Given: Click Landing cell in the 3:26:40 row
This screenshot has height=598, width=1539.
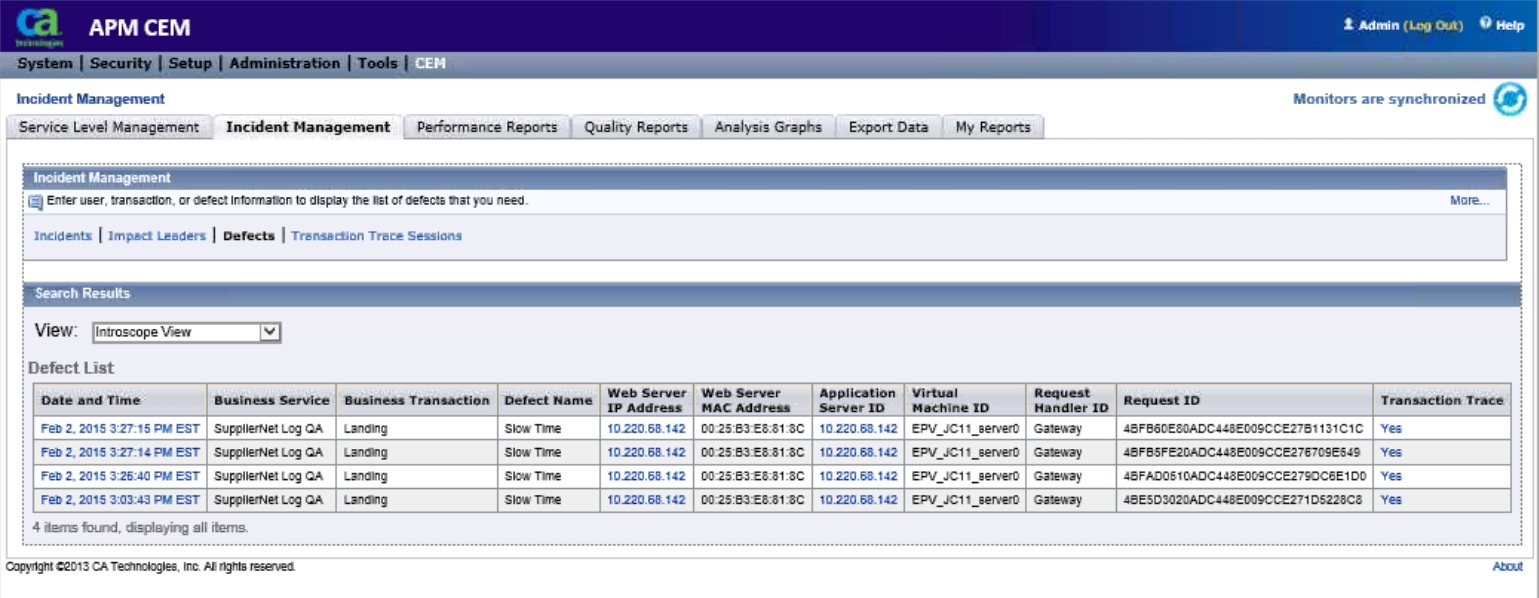Looking at the screenshot, I should point(366,476).
